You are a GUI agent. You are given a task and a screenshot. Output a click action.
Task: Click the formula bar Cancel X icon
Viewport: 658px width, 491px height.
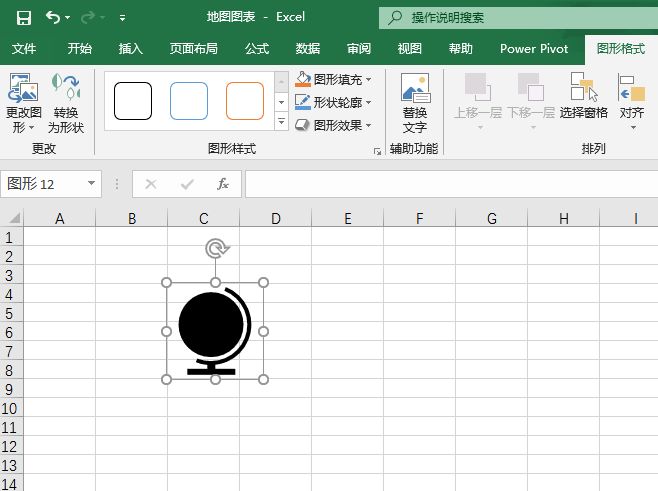pos(151,184)
